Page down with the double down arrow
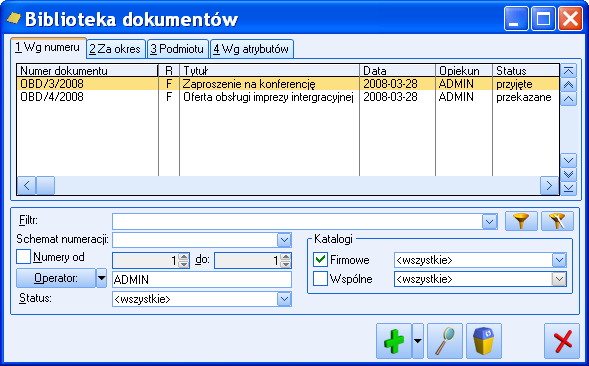 coord(568,174)
